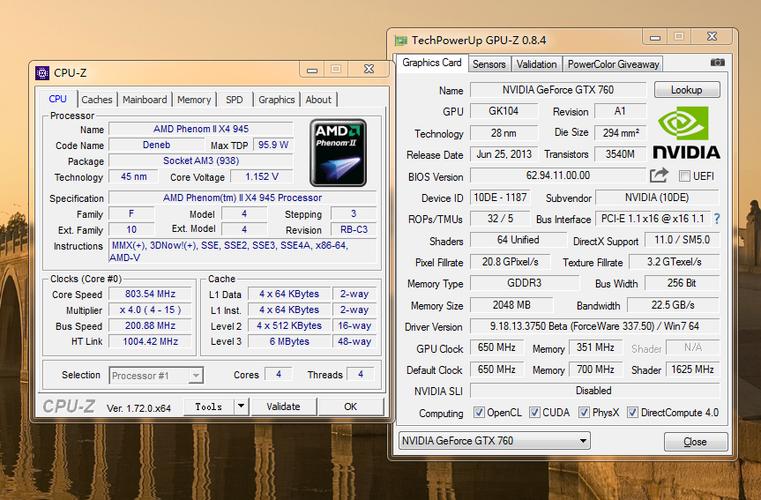Click the OK button in CPU-Z
761x500 pixels.
tap(350, 406)
